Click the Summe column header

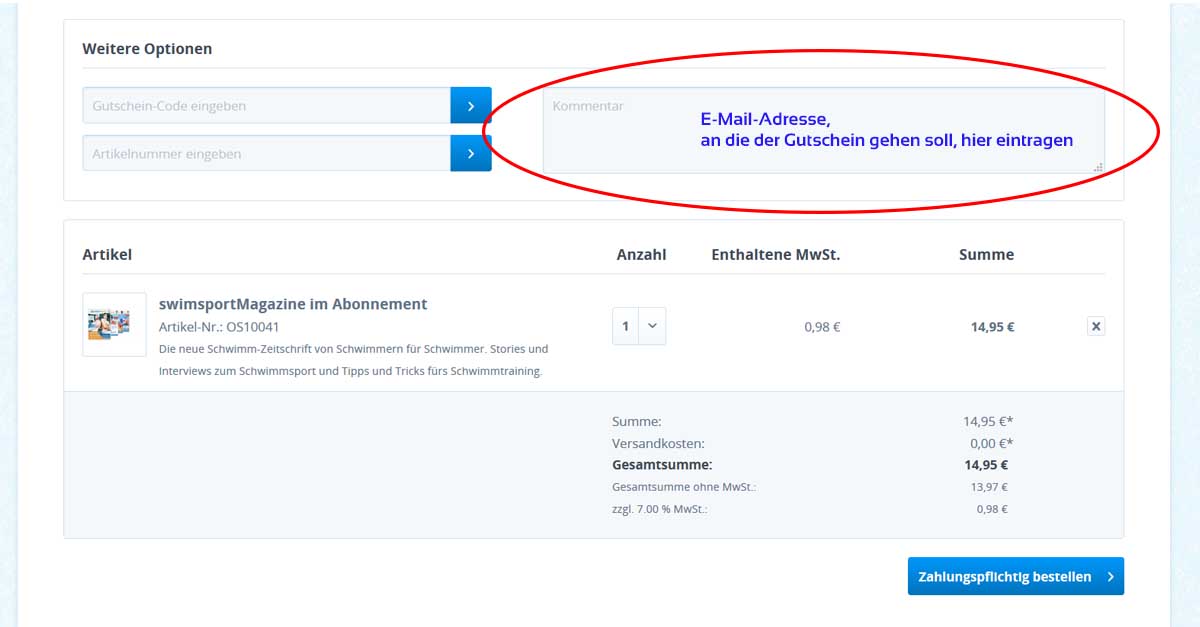point(986,255)
